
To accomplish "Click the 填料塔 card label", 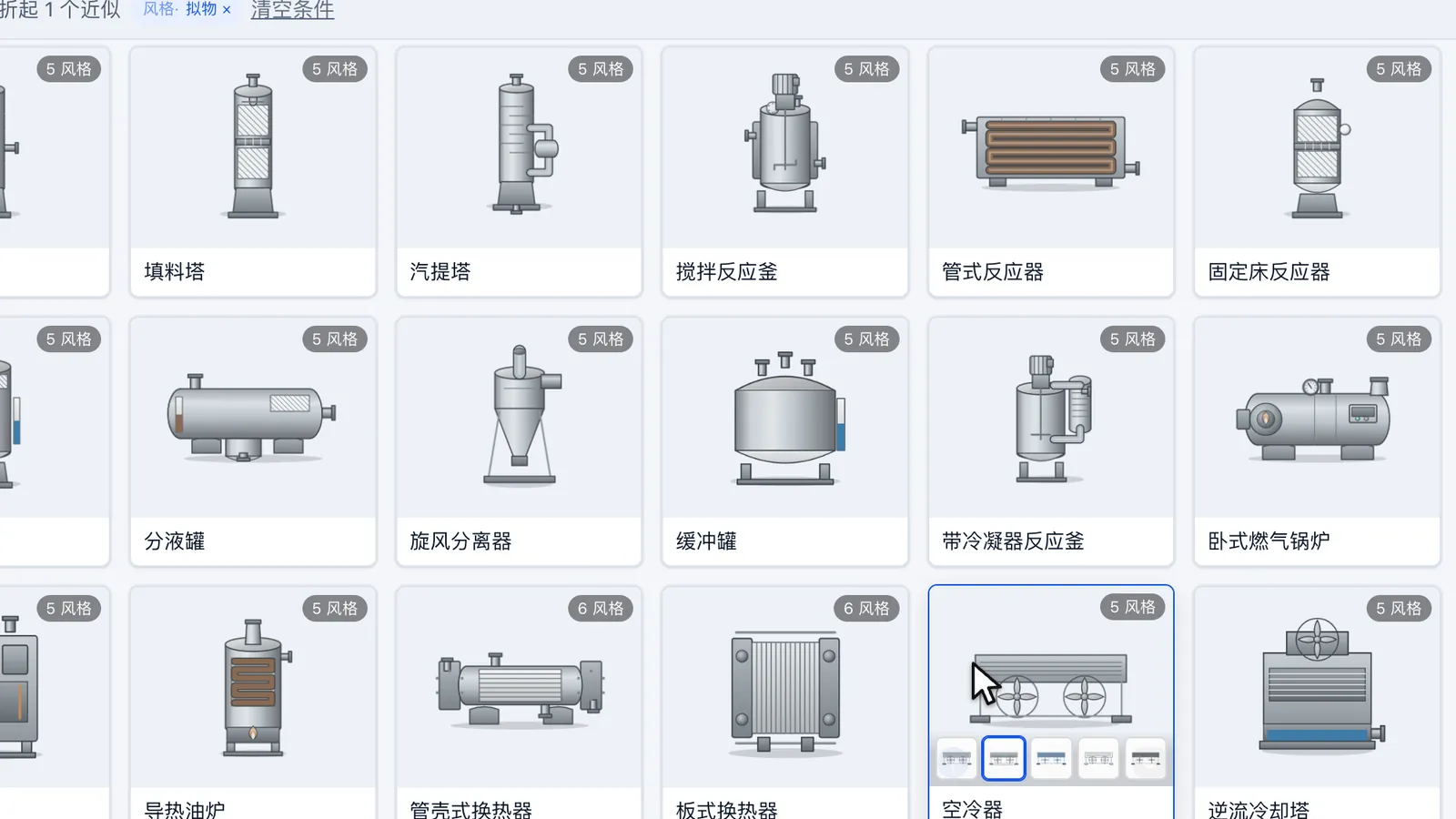I will (175, 272).
